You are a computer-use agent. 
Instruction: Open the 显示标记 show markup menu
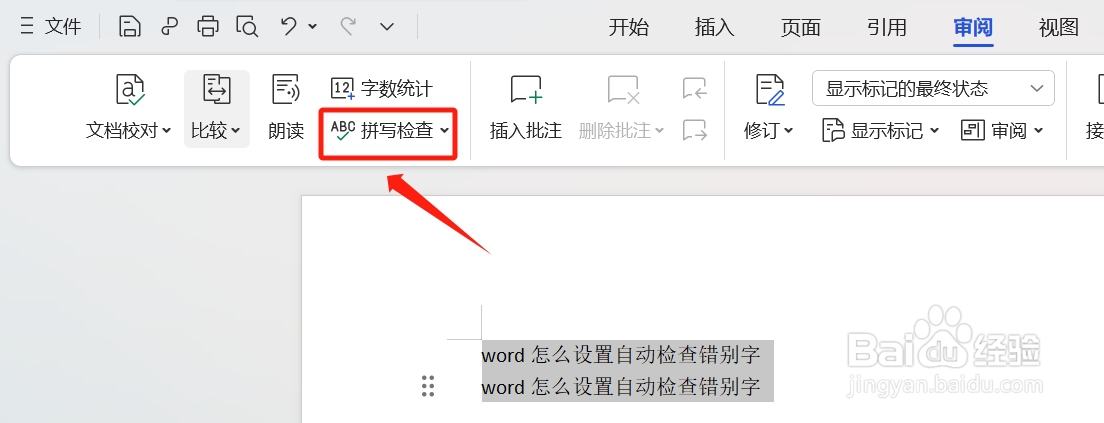(x=880, y=130)
